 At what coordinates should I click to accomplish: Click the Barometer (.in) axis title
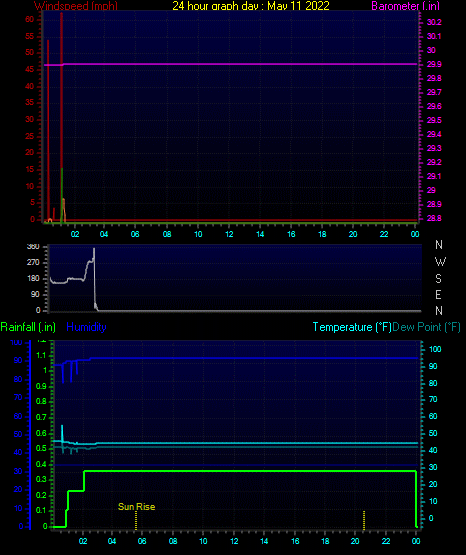tap(405, 5)
